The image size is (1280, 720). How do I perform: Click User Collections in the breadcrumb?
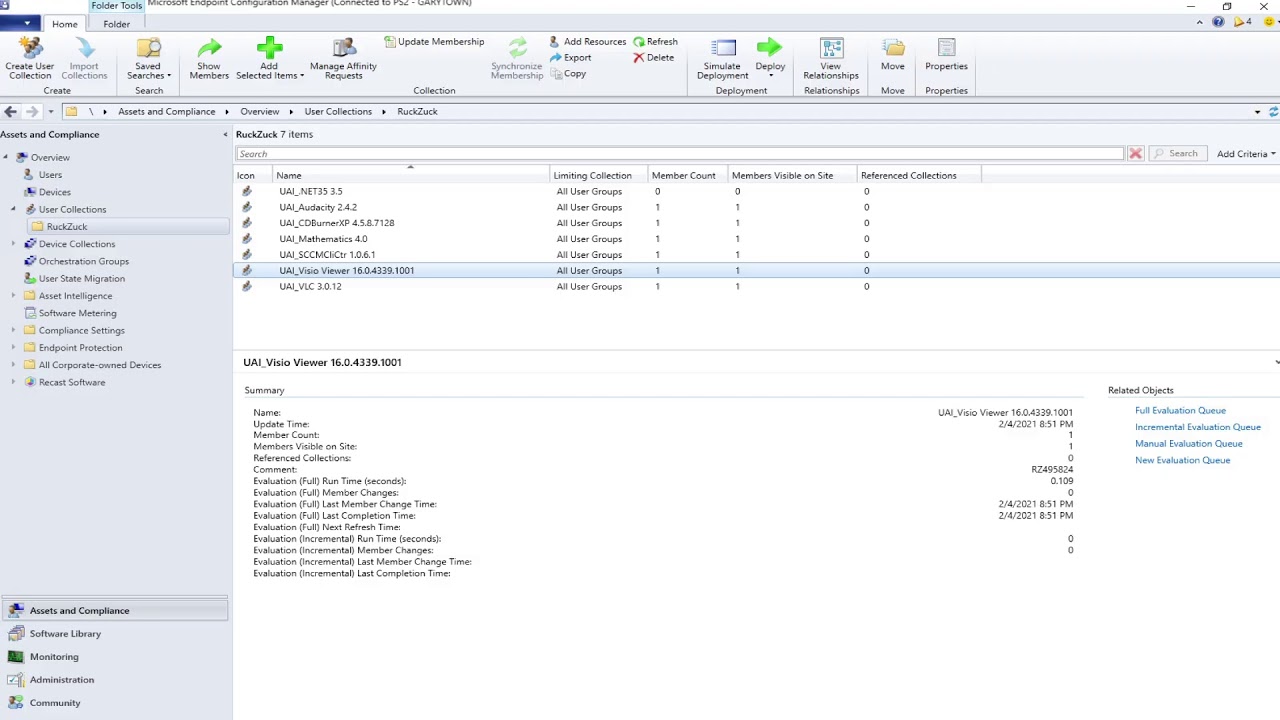[x=338, y=112]
